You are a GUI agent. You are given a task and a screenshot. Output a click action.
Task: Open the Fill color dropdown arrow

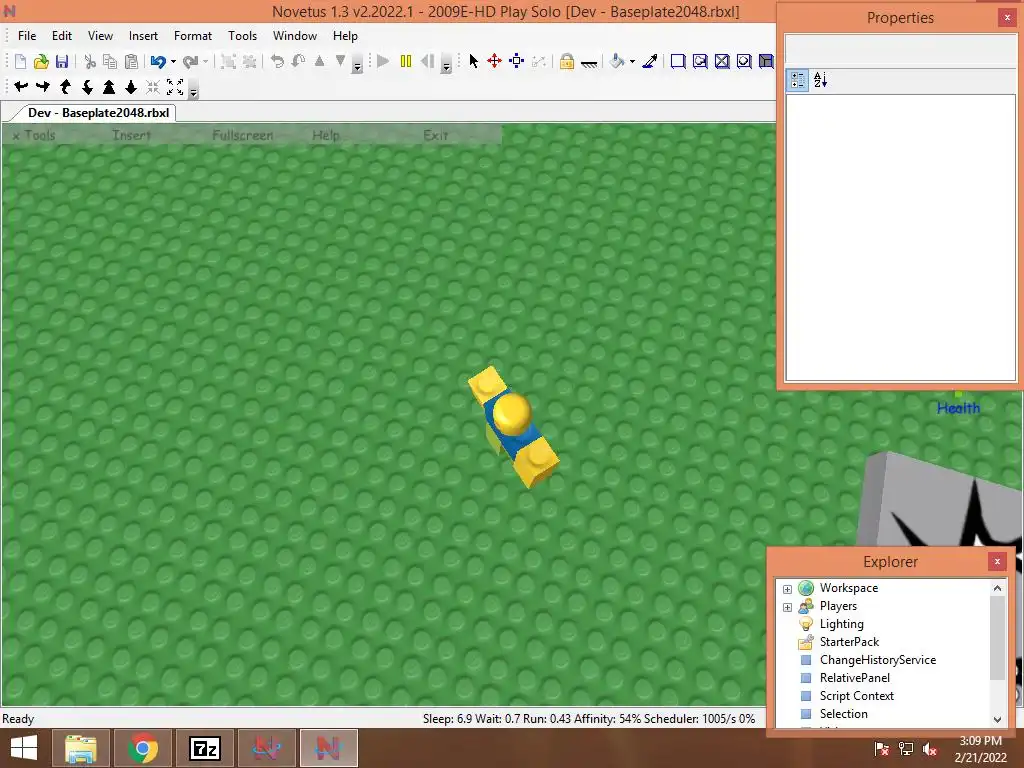(x=632, y=61)
